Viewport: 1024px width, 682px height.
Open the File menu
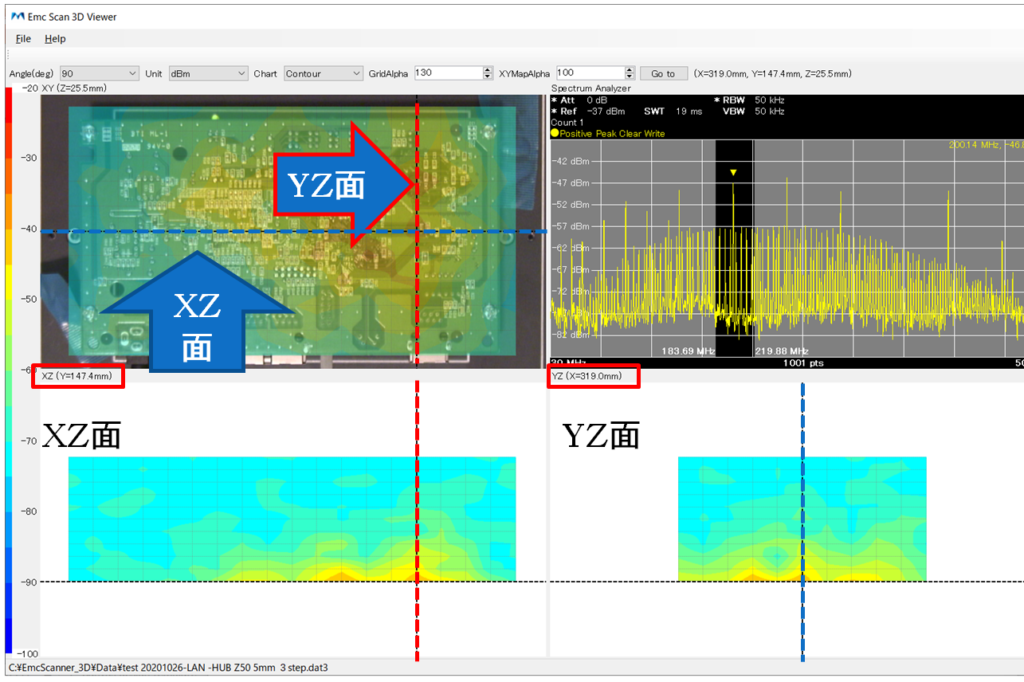point(23,38)
